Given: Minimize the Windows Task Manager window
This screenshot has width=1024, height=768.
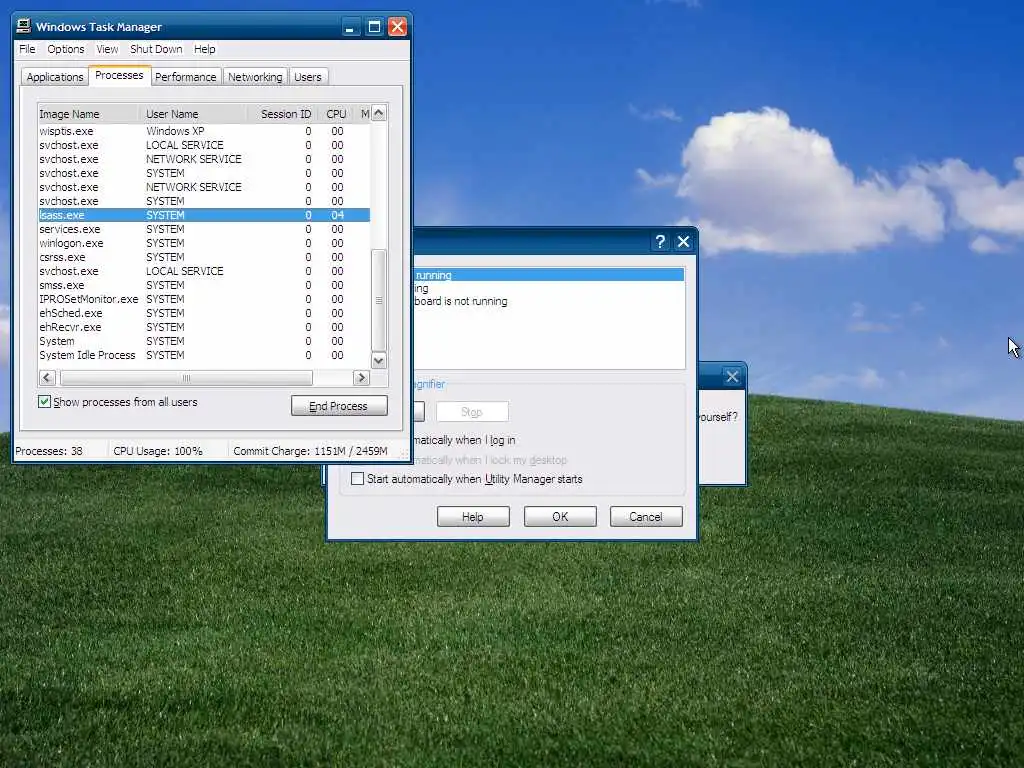Looking at the screenshot, I should point(351,27).
